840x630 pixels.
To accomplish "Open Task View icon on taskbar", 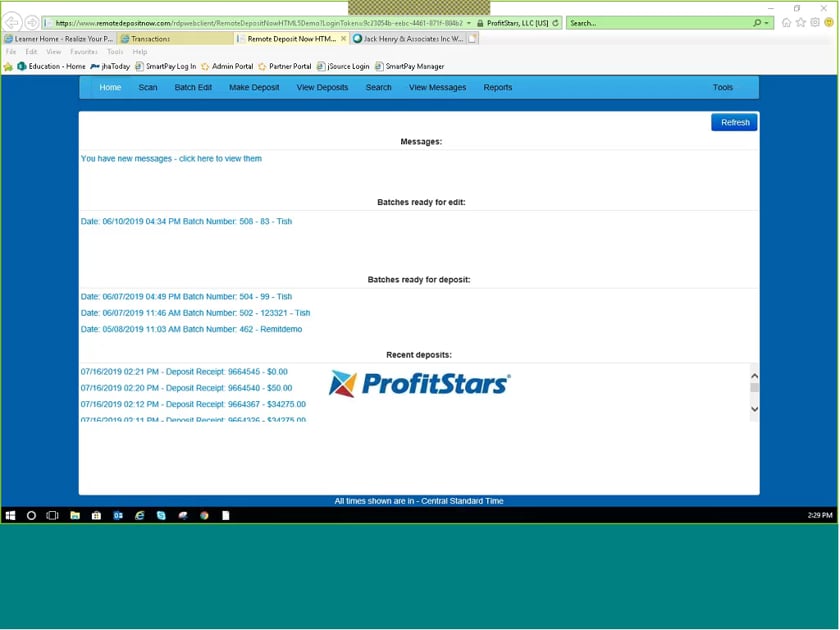I will pos(52,515).
